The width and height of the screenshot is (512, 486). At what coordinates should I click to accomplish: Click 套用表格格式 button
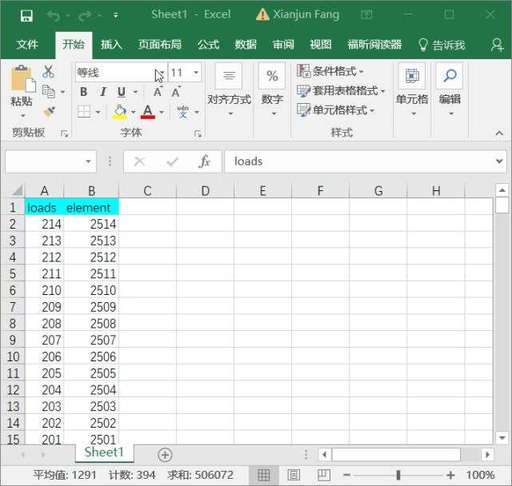point(341,90)
